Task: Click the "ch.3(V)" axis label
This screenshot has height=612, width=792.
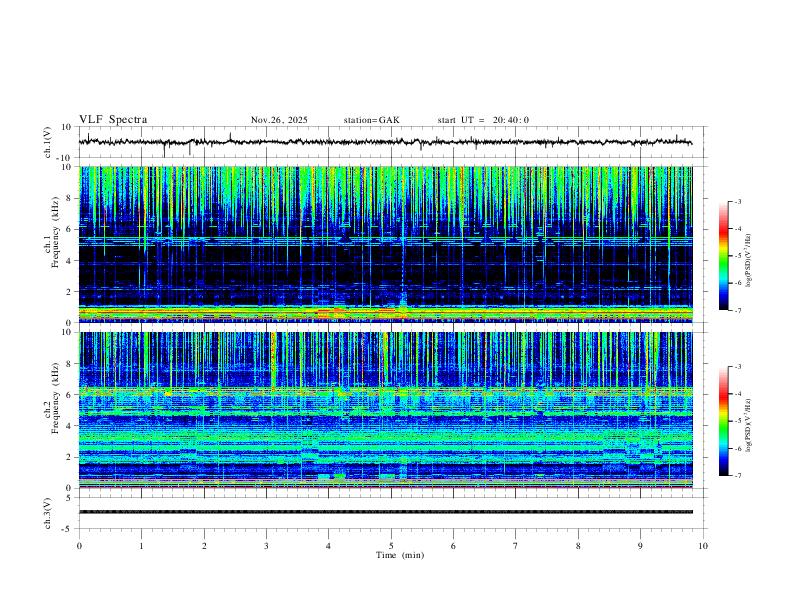Action: [48, 513]
